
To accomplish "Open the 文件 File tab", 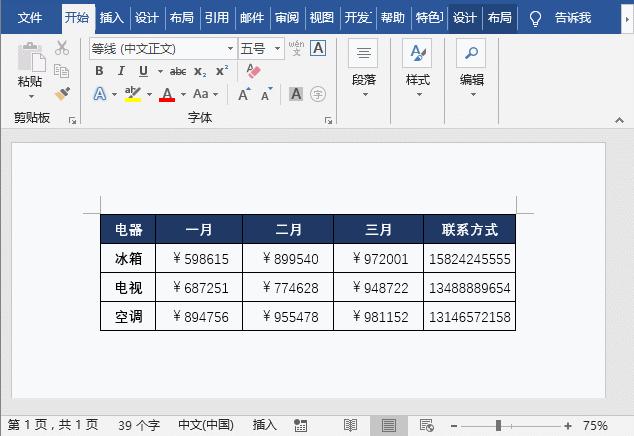I will 30,17.
